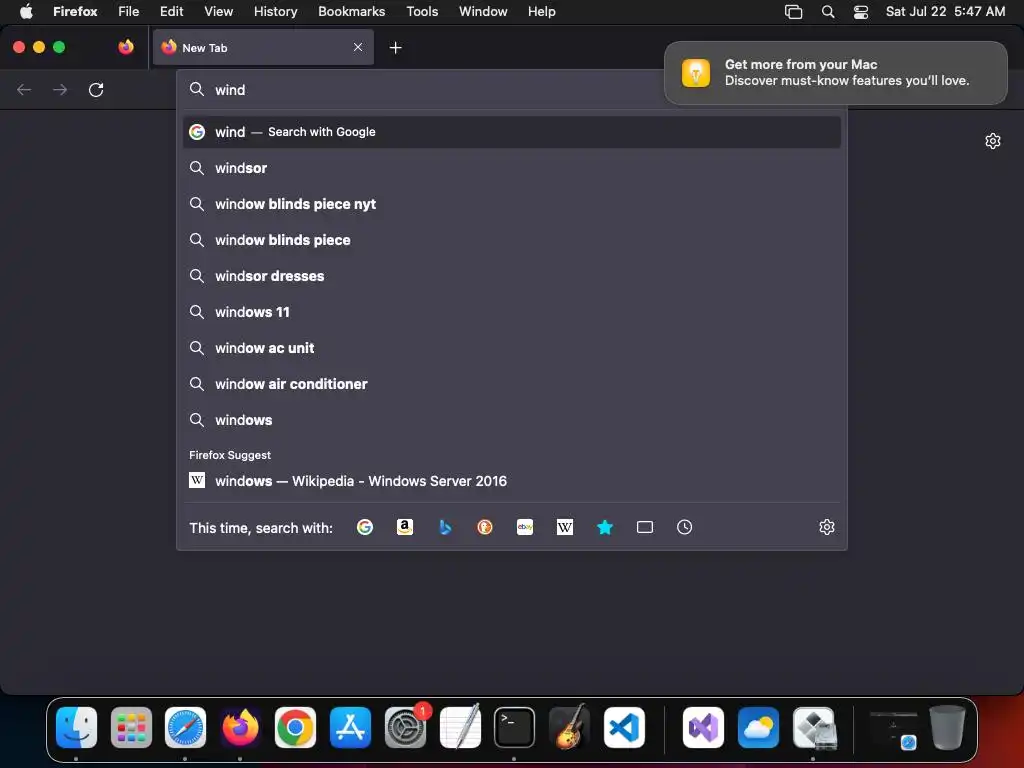The image size is (1024, 768).
Task: Choose 'wind — Search with Google' result
Action: (512, 132)
